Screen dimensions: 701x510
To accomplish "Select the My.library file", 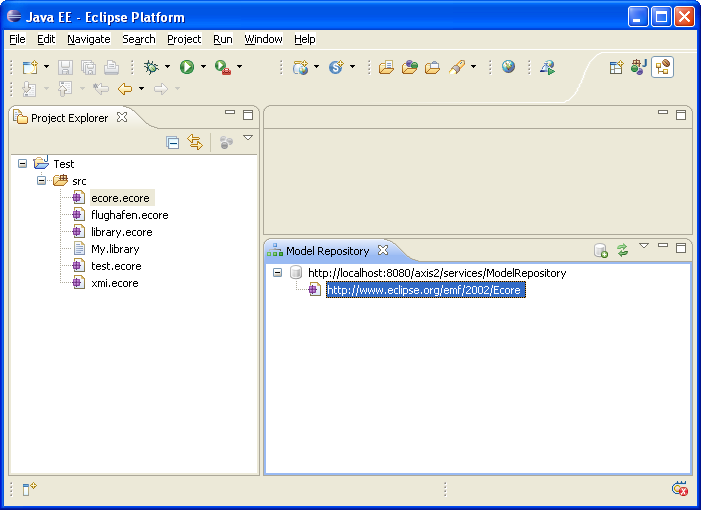I will [x=115, y=249].
